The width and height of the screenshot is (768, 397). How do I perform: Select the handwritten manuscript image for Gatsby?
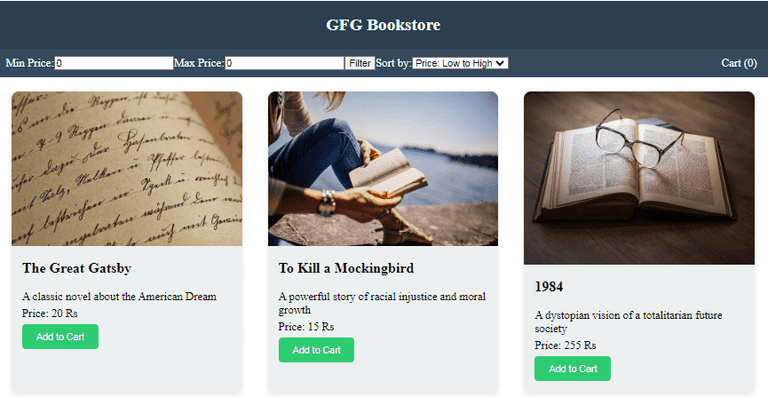point(127,169)
